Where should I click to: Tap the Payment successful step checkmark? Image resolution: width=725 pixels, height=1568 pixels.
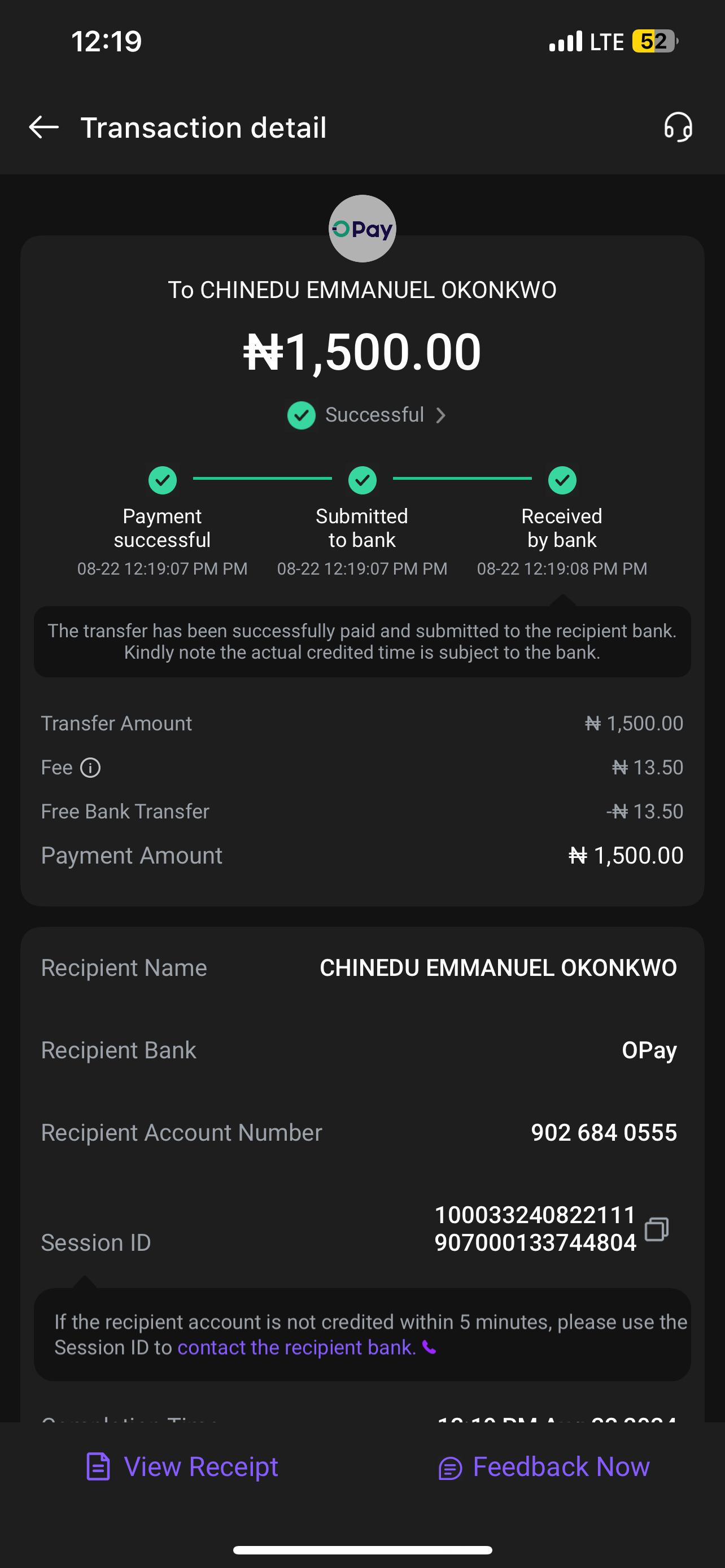tap(163, 480)
